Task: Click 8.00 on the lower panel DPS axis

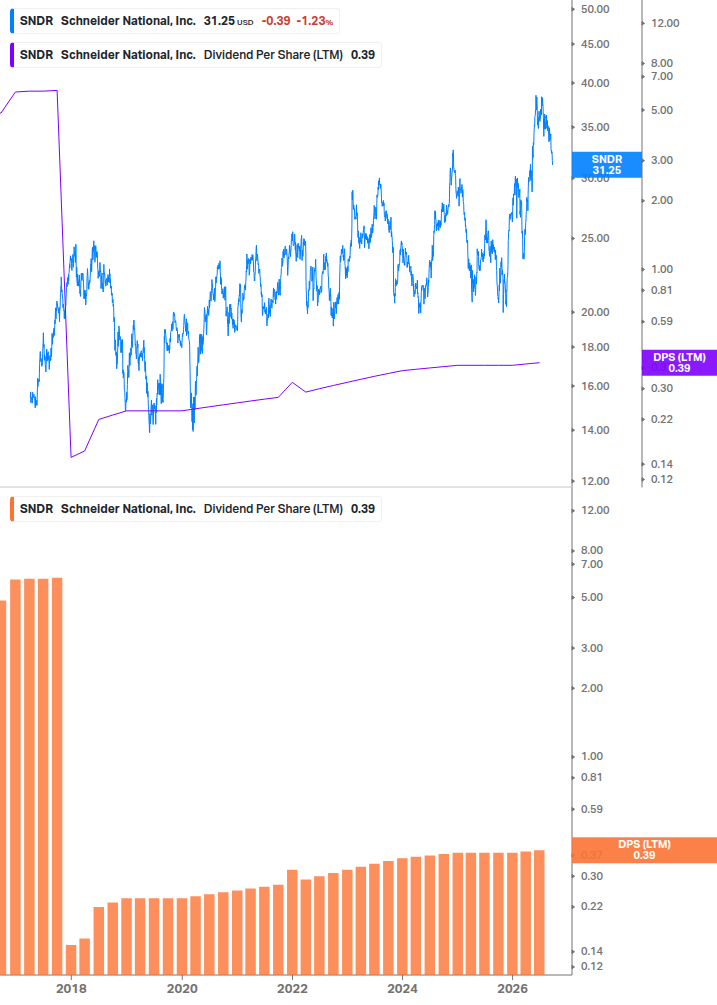Action: [591, 551]
